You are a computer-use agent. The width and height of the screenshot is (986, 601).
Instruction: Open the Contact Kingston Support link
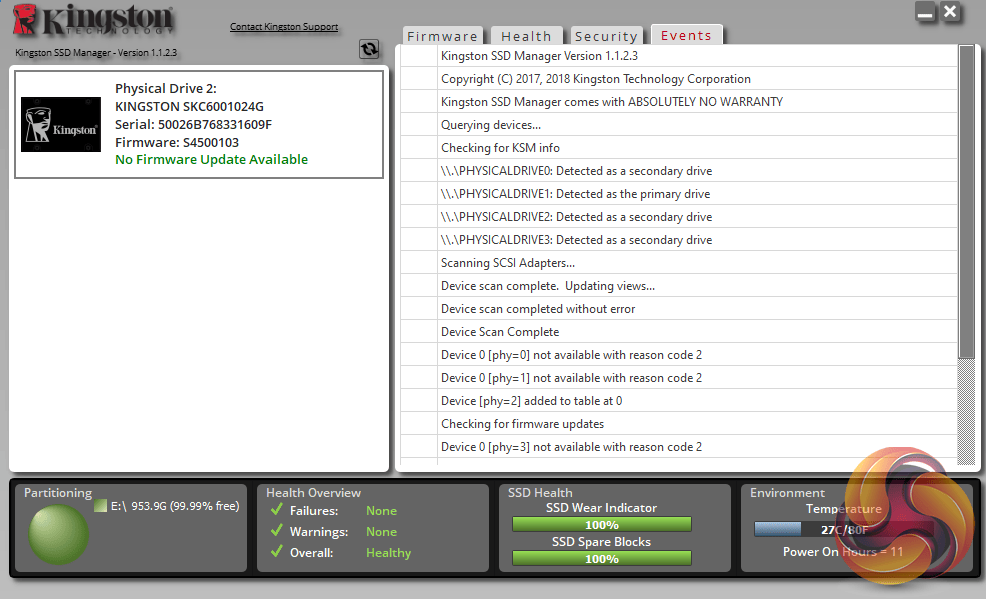point(284,26)
